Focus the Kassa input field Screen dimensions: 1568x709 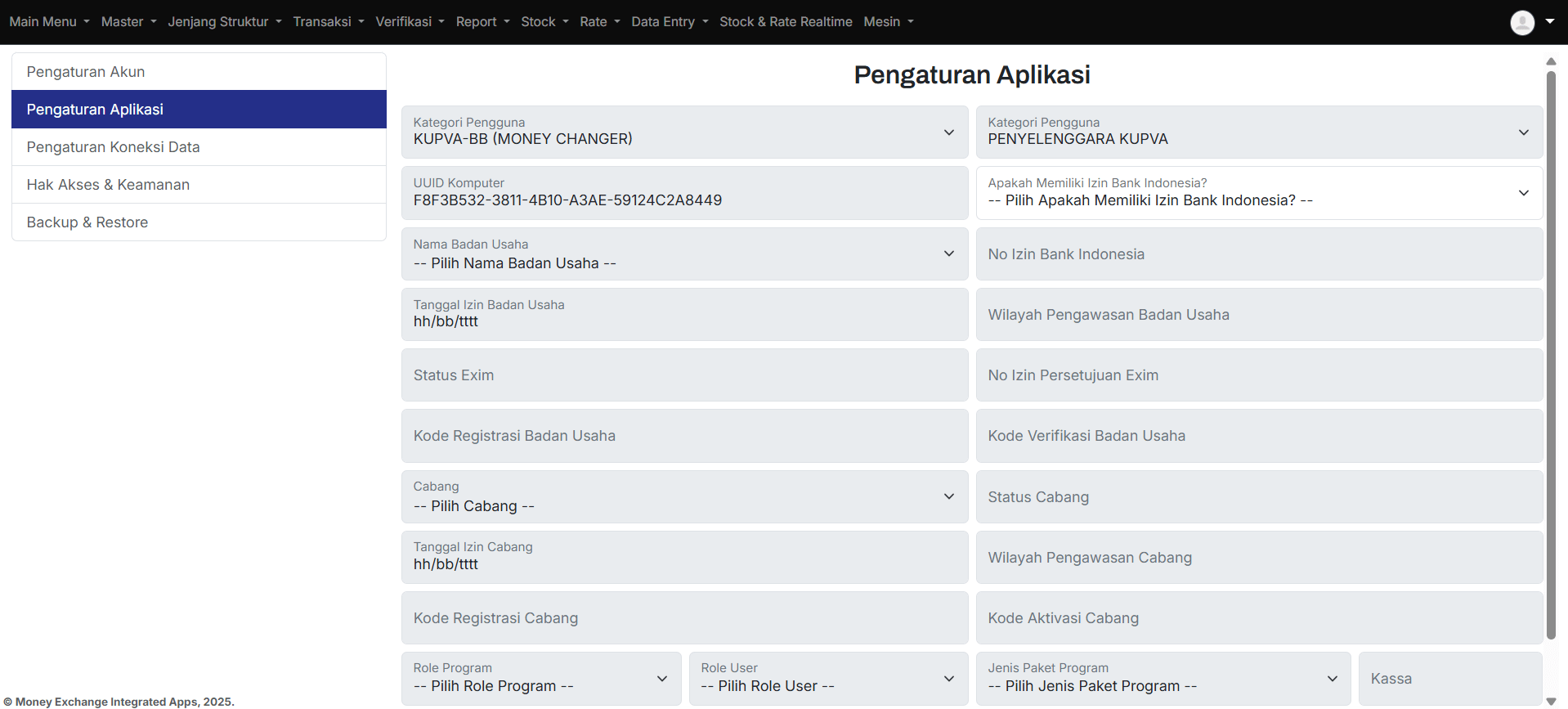tap(1449, 679)
